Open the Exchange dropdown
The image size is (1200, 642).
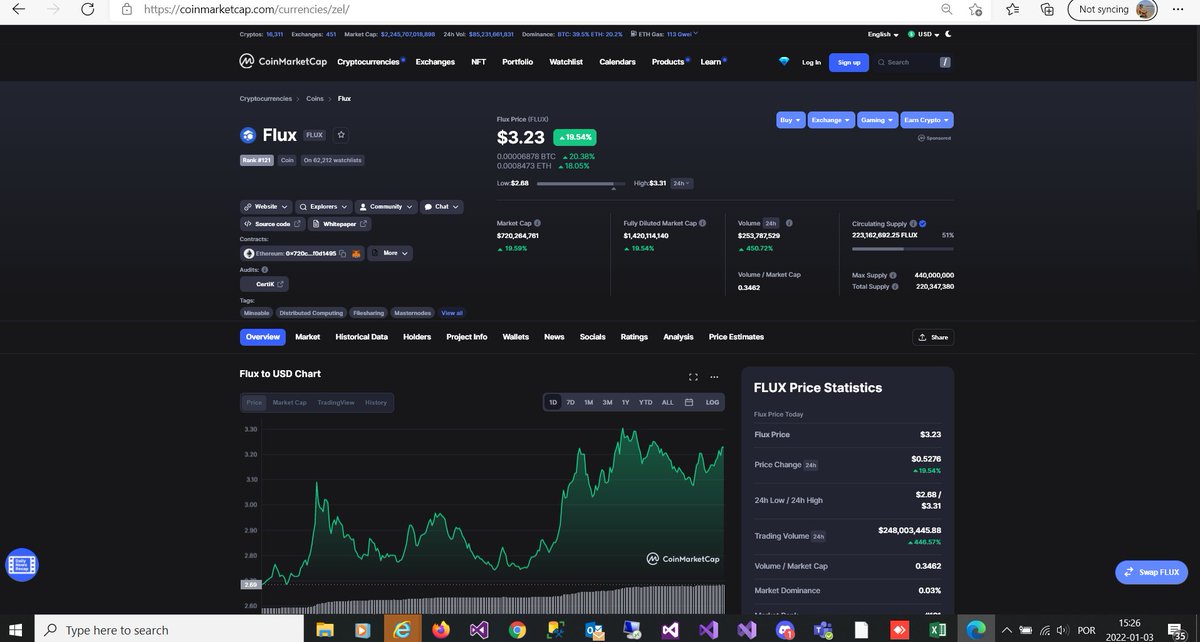click(x=830, y=120)
